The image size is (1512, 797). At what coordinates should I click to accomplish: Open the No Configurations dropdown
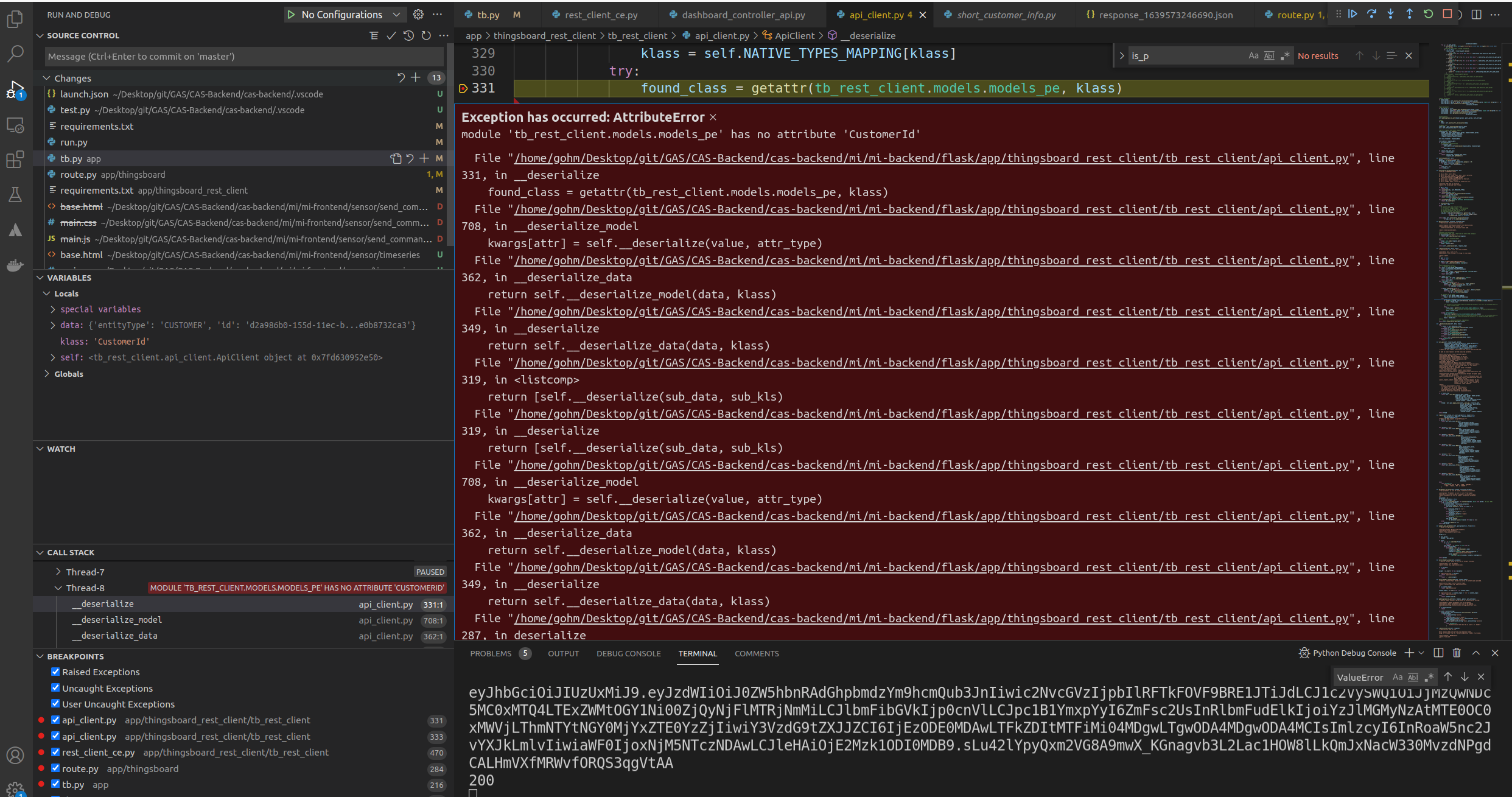click(396, 14)
